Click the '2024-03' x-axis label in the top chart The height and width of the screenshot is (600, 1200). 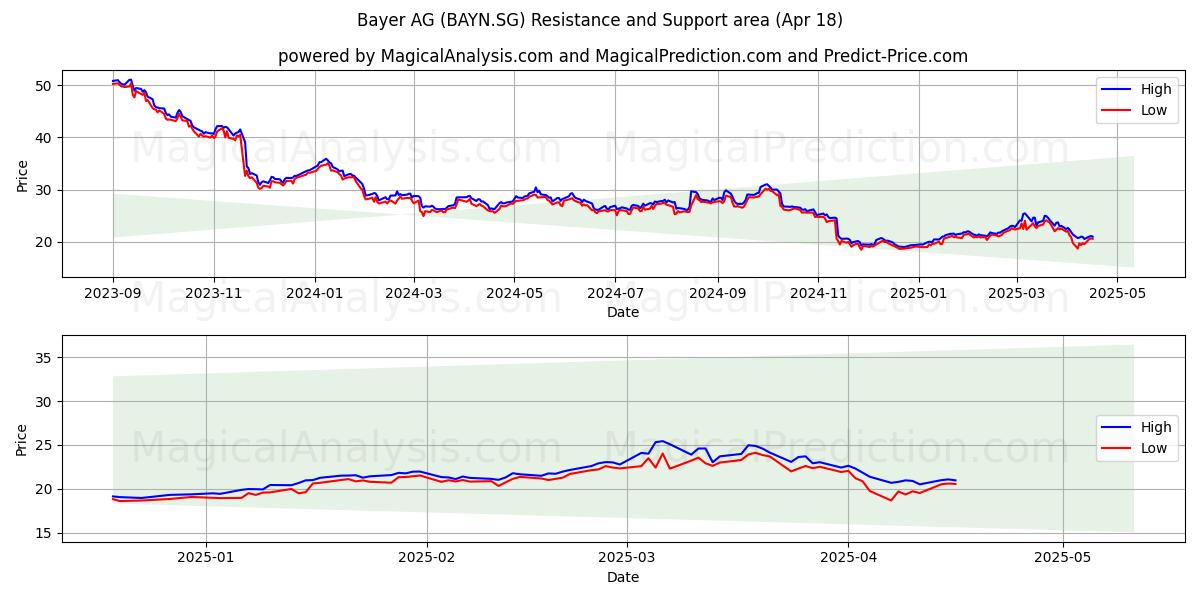click(x=414, y=294)
